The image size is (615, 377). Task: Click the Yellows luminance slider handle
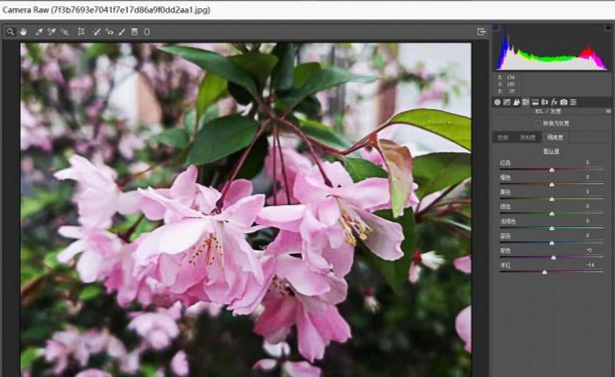(552, 199)
